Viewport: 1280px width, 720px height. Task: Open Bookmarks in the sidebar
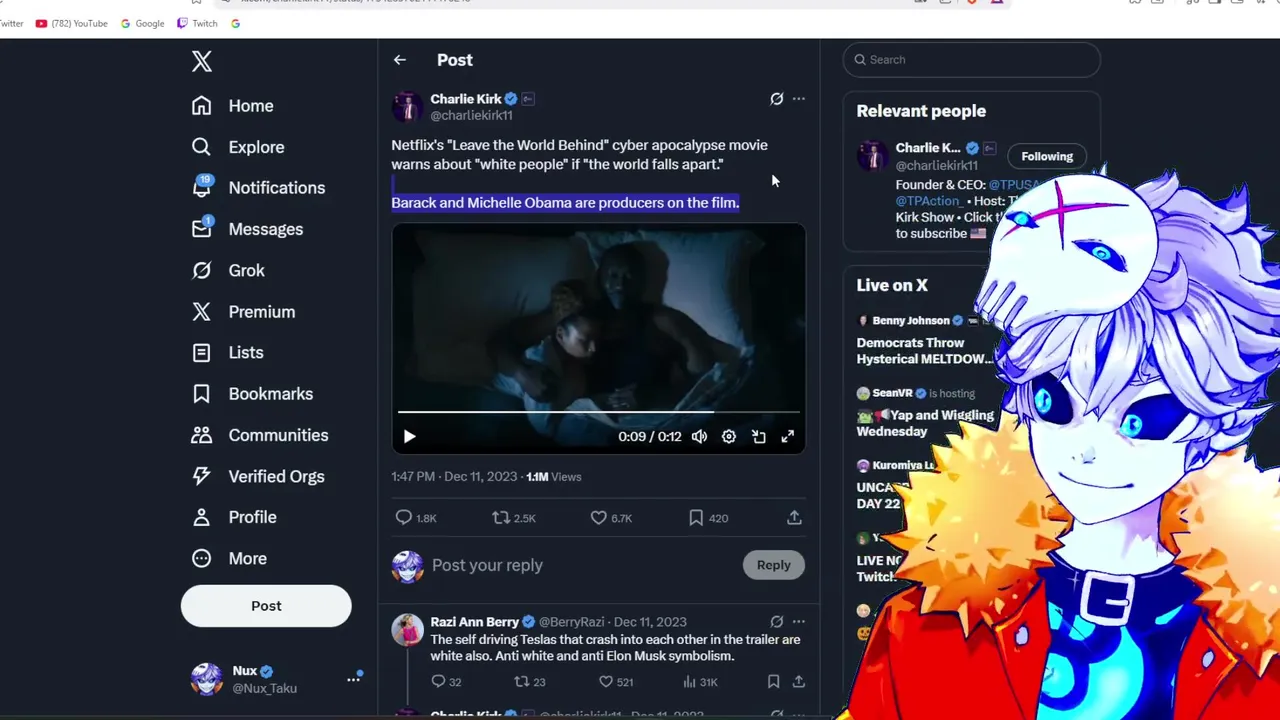click(x=252, y=394)
